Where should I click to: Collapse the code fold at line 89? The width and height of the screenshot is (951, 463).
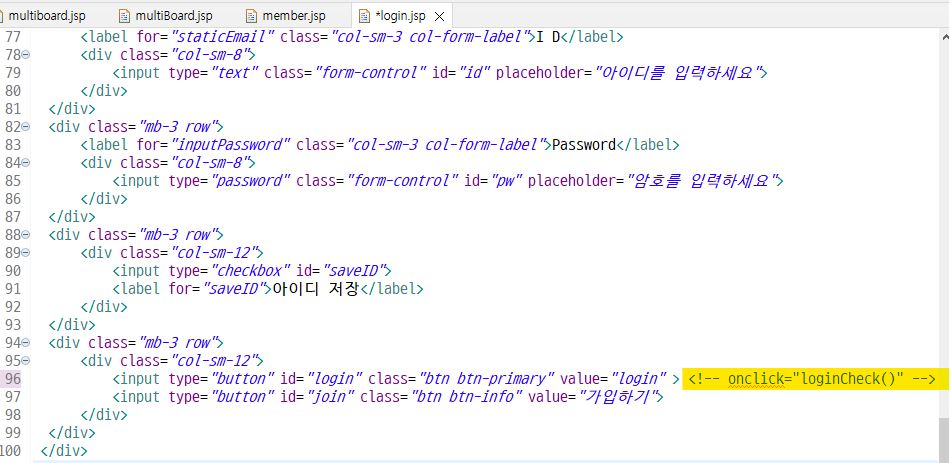26,252
